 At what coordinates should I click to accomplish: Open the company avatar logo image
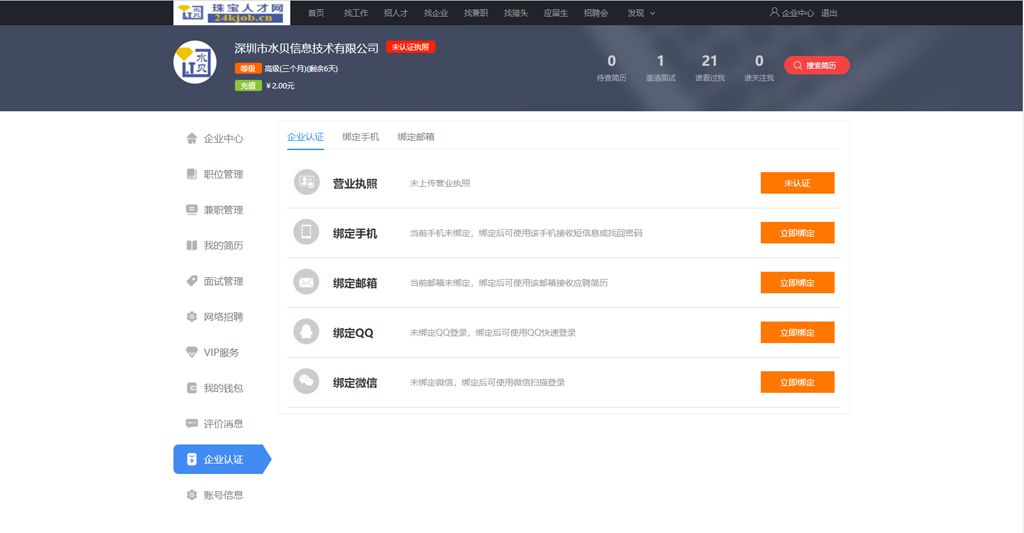pyautogui.click(x=195, y=62)
